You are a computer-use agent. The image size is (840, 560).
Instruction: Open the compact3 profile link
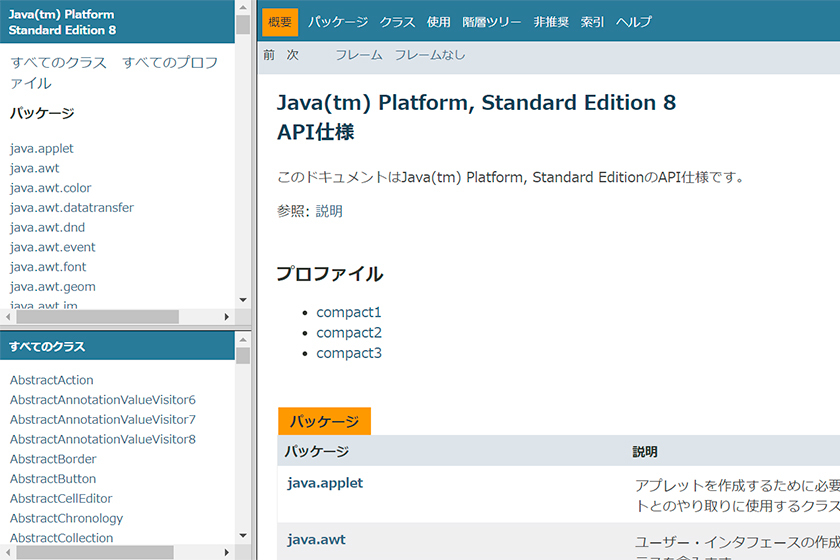tap(349, 353)
